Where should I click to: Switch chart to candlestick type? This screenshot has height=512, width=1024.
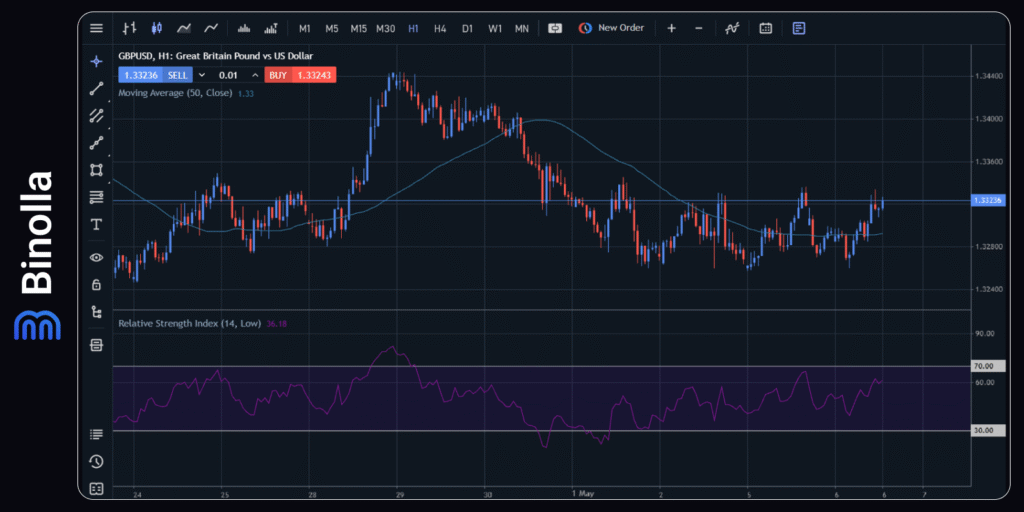156,28
